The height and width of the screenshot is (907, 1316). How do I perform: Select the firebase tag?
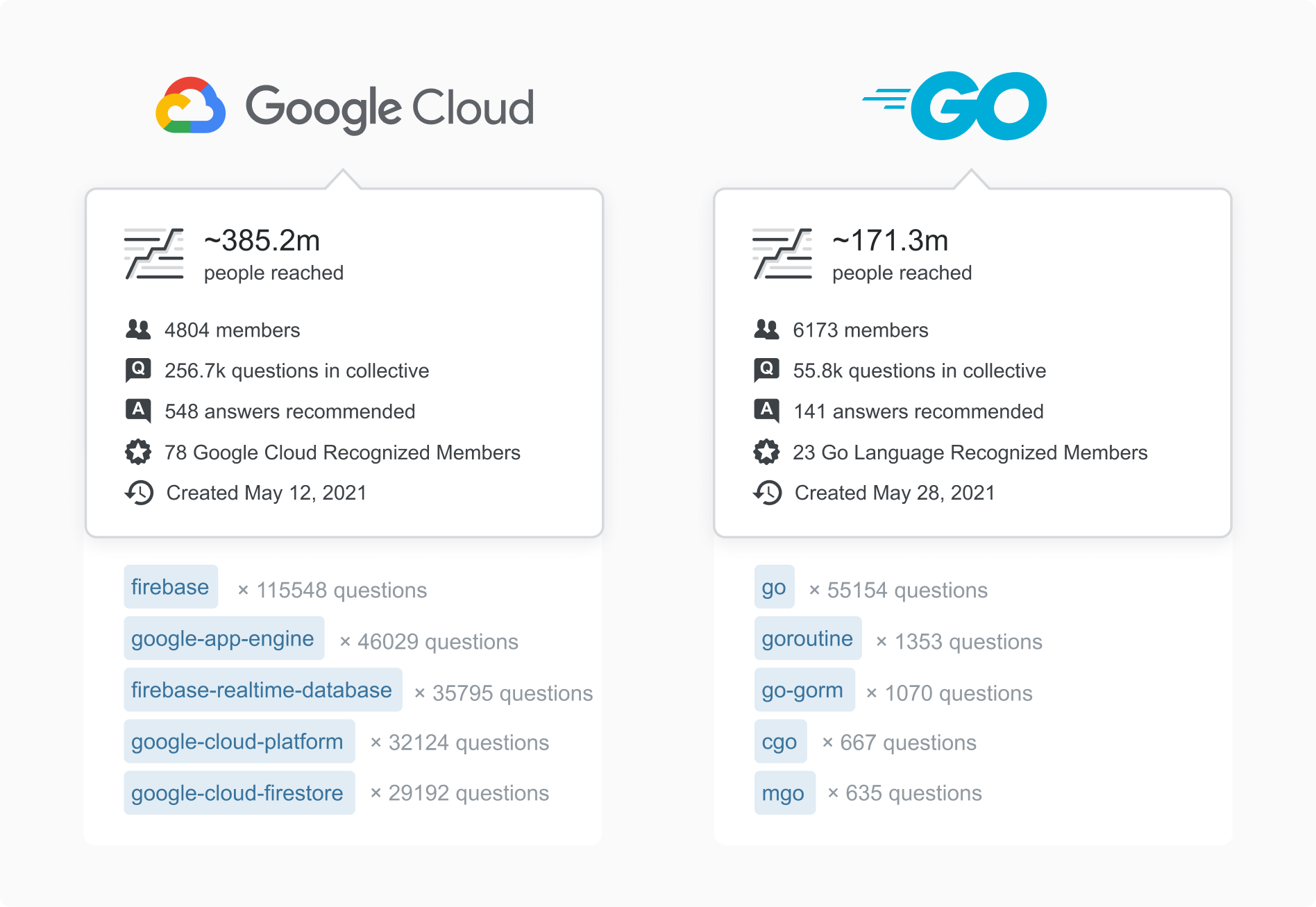coord(171,587)
